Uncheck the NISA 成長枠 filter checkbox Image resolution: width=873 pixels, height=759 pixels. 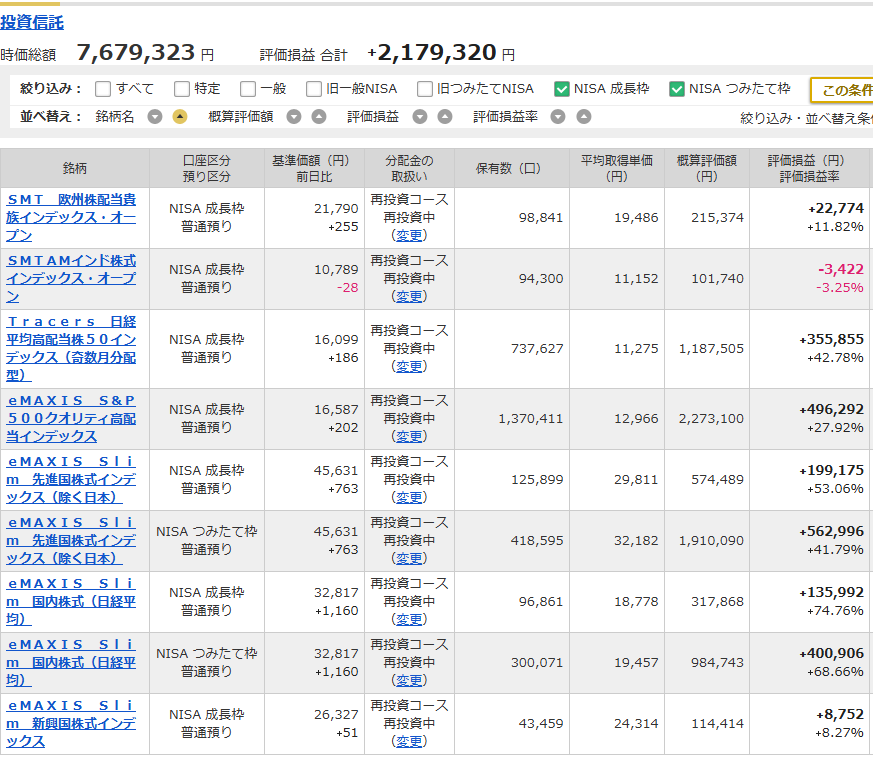point(562,89)
